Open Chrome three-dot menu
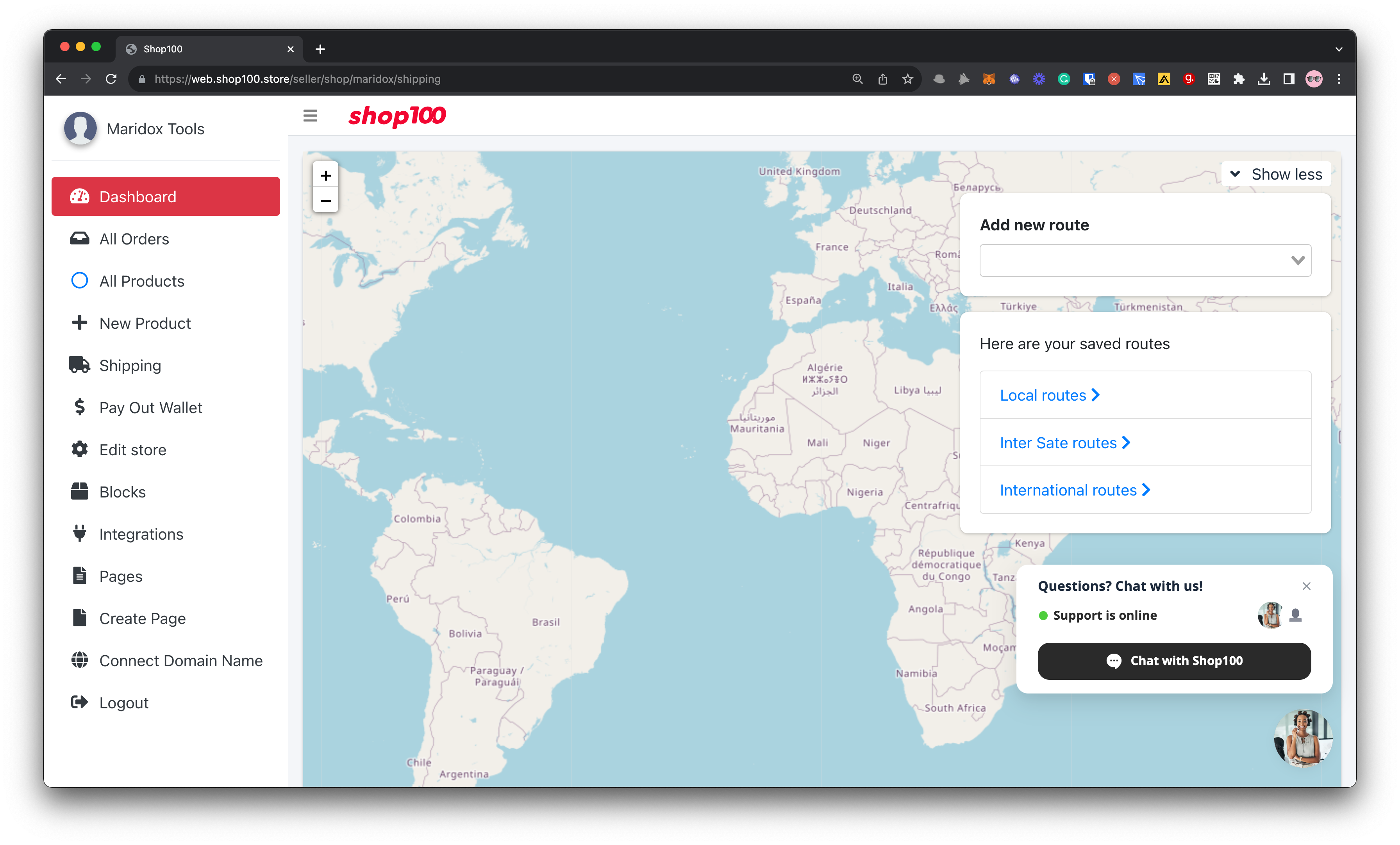1400x845 pixels. pyautogui.click(x=1339, y=79)
